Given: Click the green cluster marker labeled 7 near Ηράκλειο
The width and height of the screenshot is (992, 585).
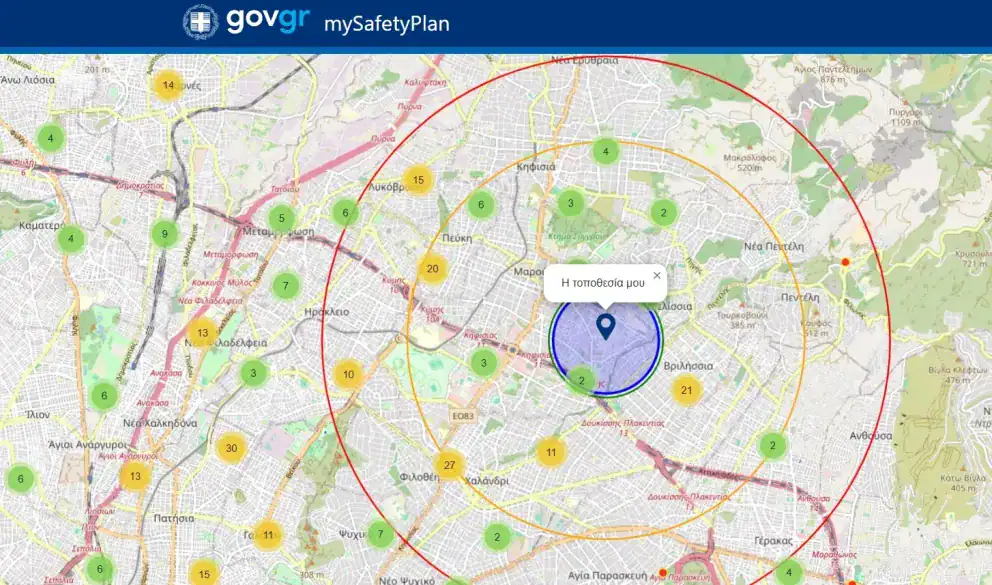Looking at the screenshot, I should coord(286,286).
